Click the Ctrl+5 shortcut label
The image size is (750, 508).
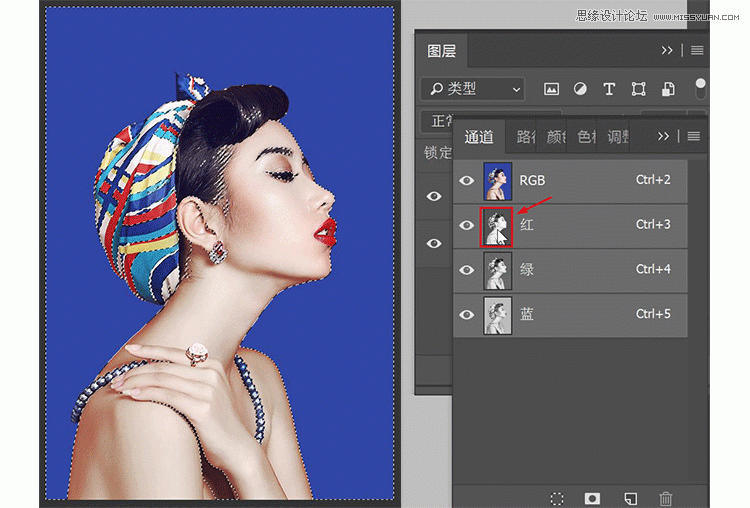(x=653, y=314)
